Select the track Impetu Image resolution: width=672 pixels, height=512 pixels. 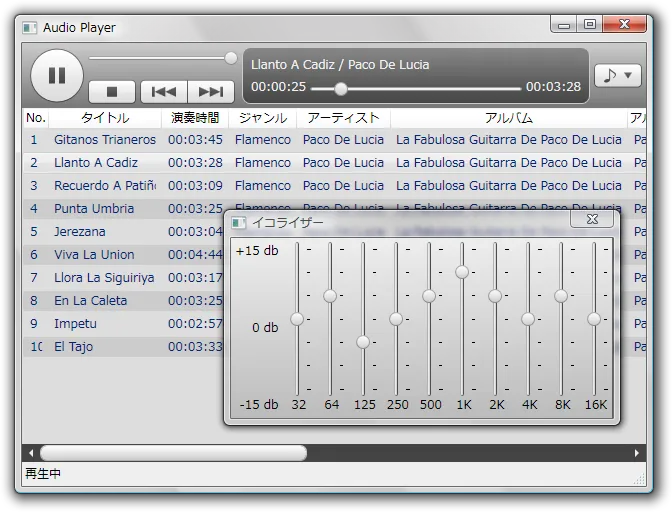[76, 324]
